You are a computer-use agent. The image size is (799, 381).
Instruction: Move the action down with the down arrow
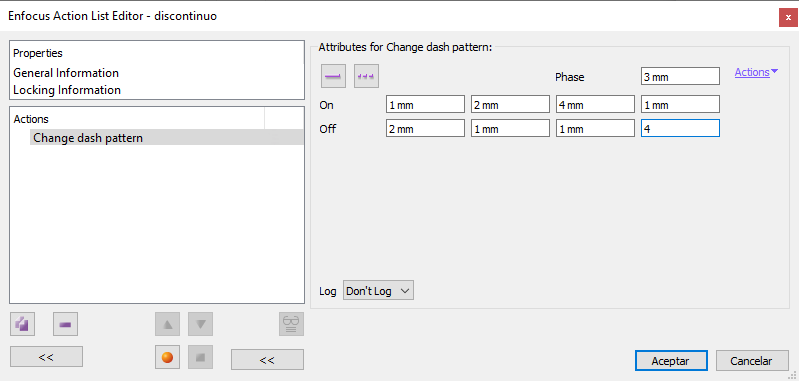tap(200, 324)
